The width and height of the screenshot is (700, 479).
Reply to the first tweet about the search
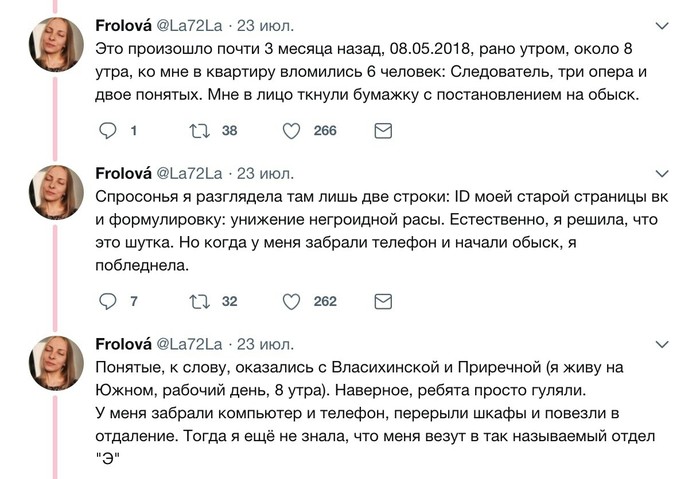(x=109, y=130)
